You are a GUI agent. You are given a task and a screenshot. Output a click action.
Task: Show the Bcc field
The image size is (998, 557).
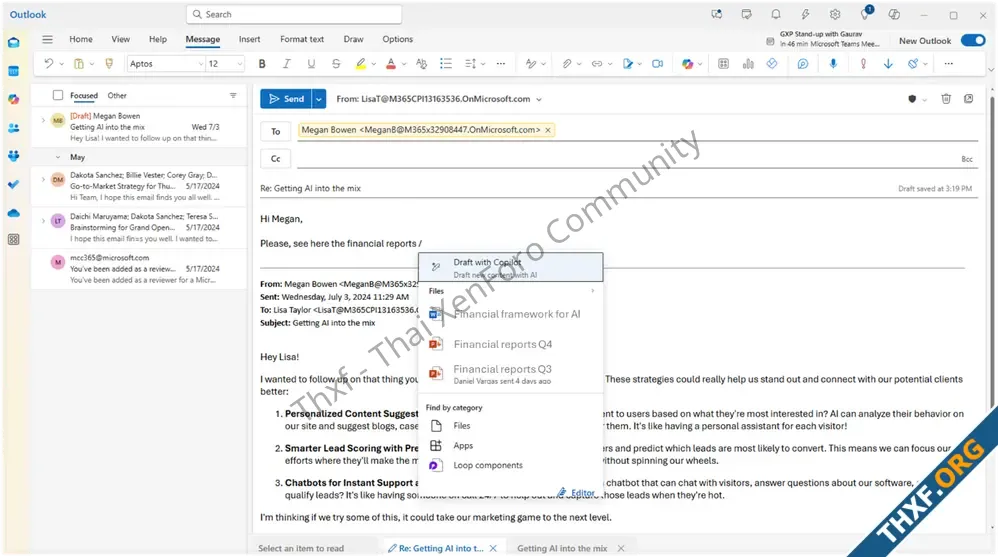click(x=967, y=159)
